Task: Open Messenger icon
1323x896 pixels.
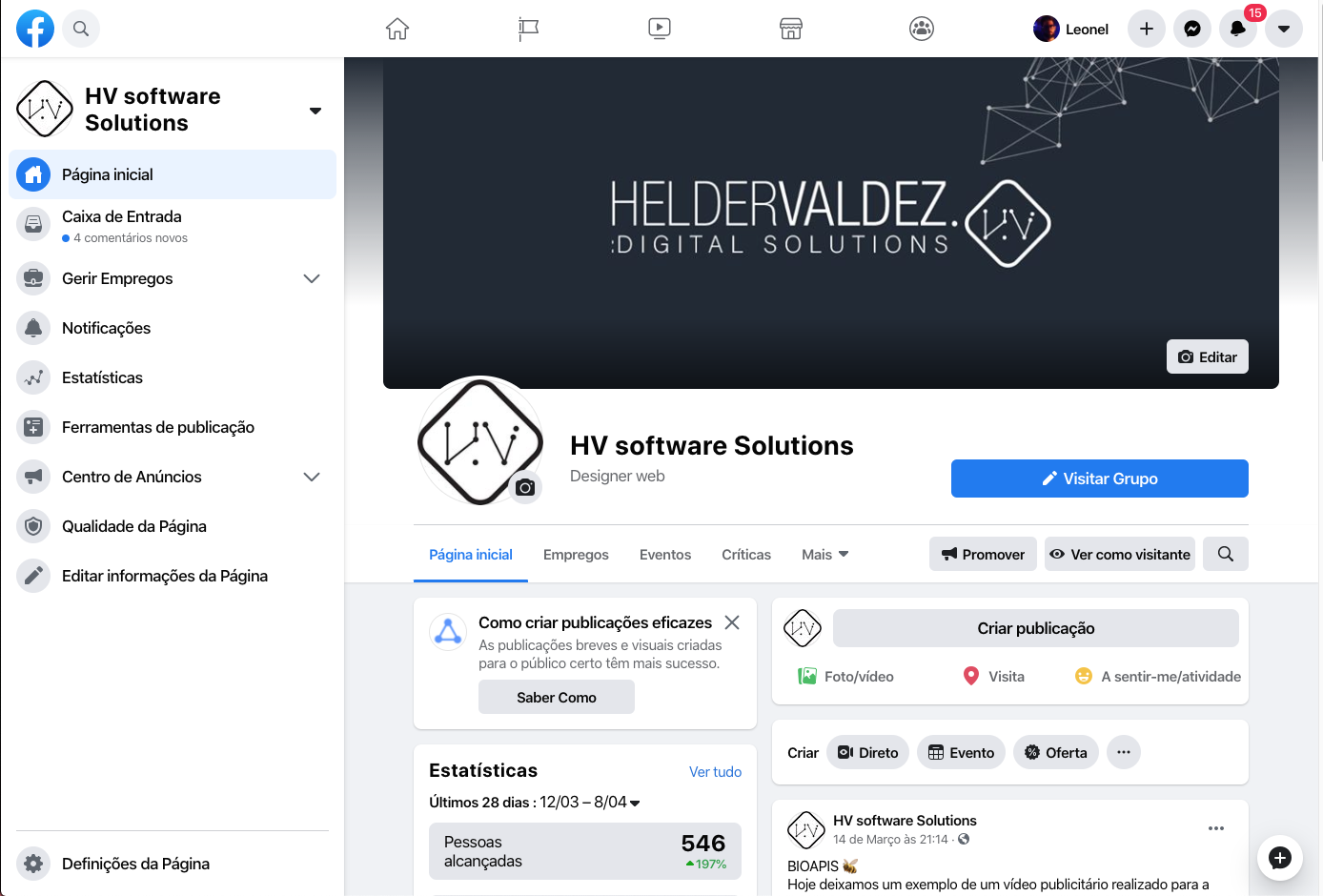Action: 1192,29
